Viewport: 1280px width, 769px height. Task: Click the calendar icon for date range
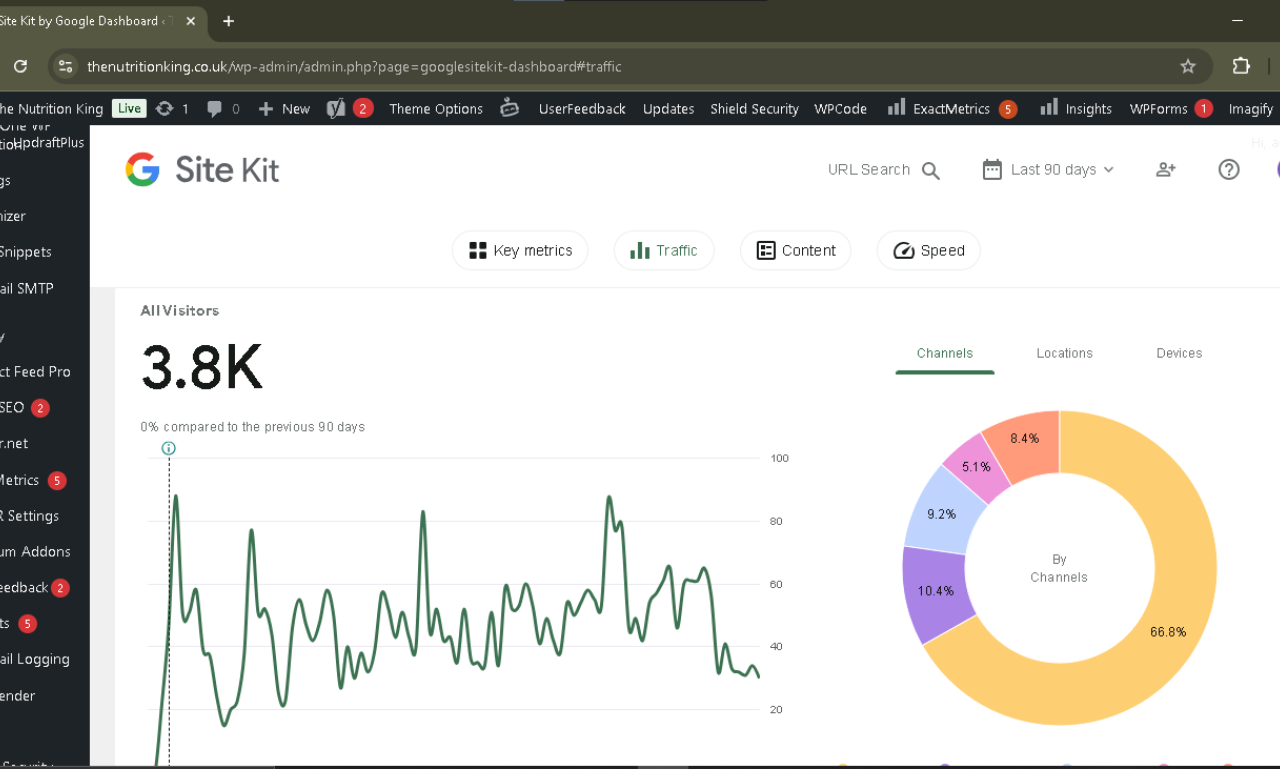coord(992,170)
